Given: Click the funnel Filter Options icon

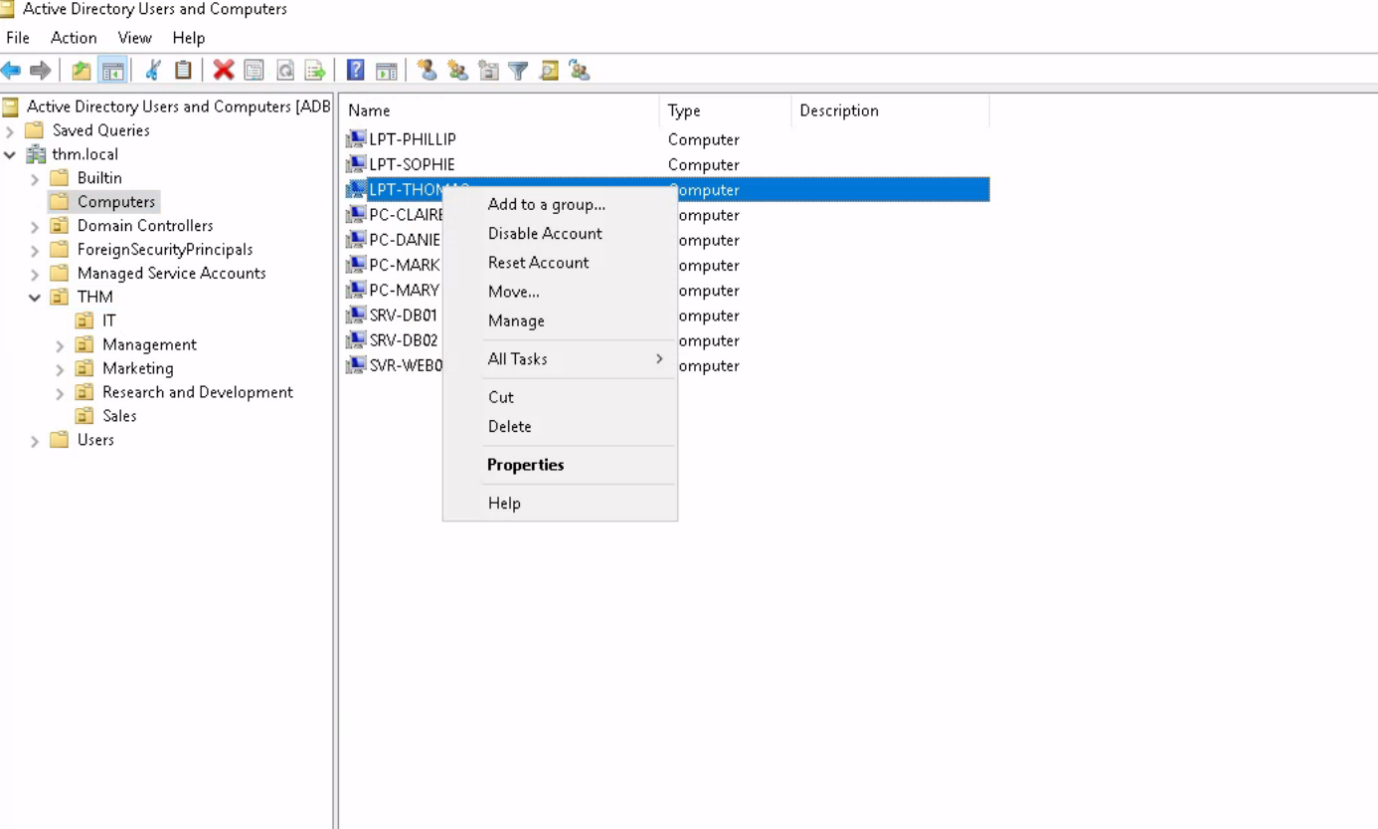Looking at the screenshot, I should tap(518, 70).
